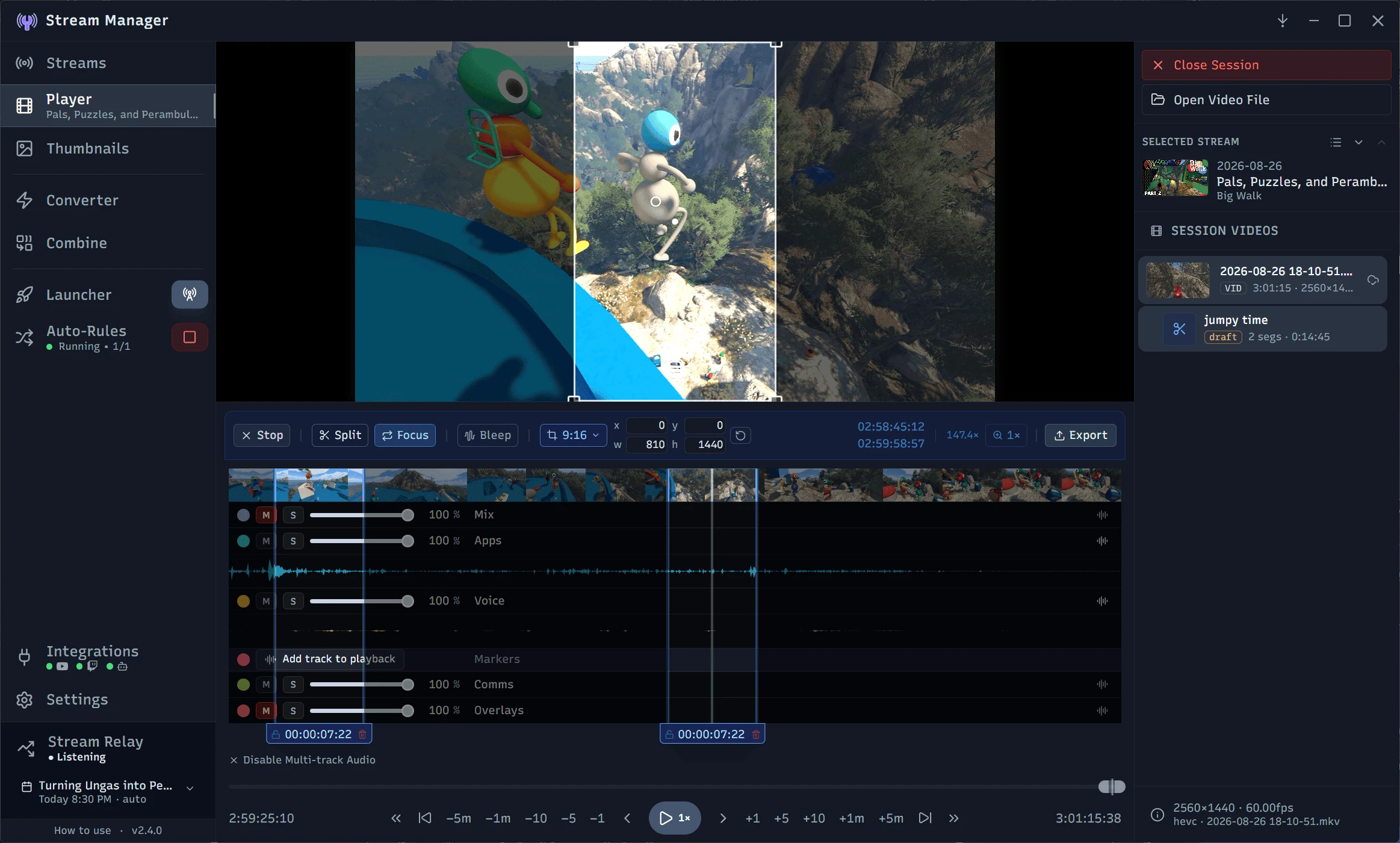Step one frame back with left chevron
Screen dimensions: 1400x843
pos(627,818)
